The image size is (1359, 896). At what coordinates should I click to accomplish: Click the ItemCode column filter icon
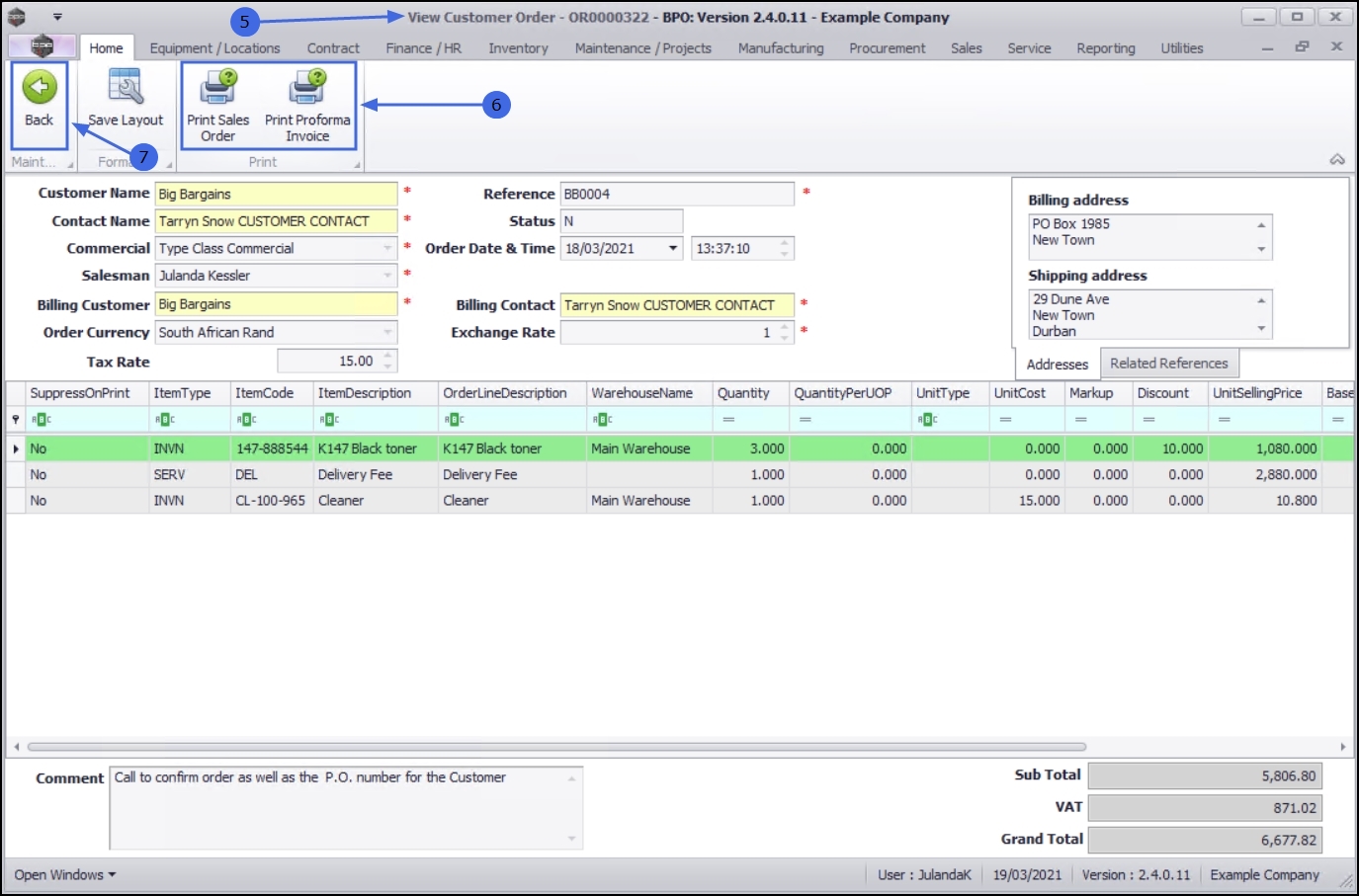pos(247,420)
